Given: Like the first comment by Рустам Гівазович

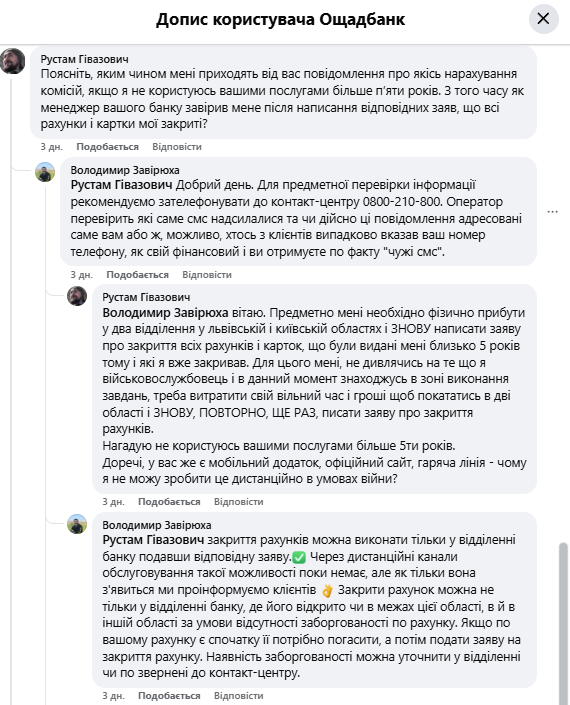Looking at the screenshot, I should tap(107, 147).
